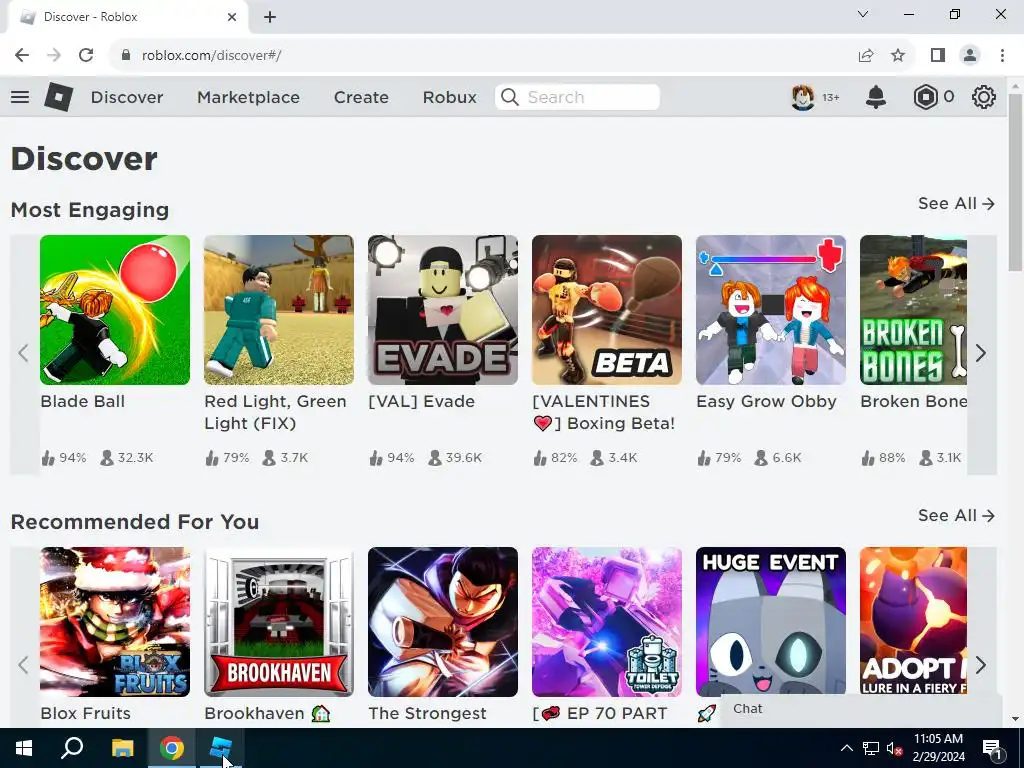Open the HUGE EVENT pet thumbnail
Screen dimensions: 1024x768
(x=771, y=620)
